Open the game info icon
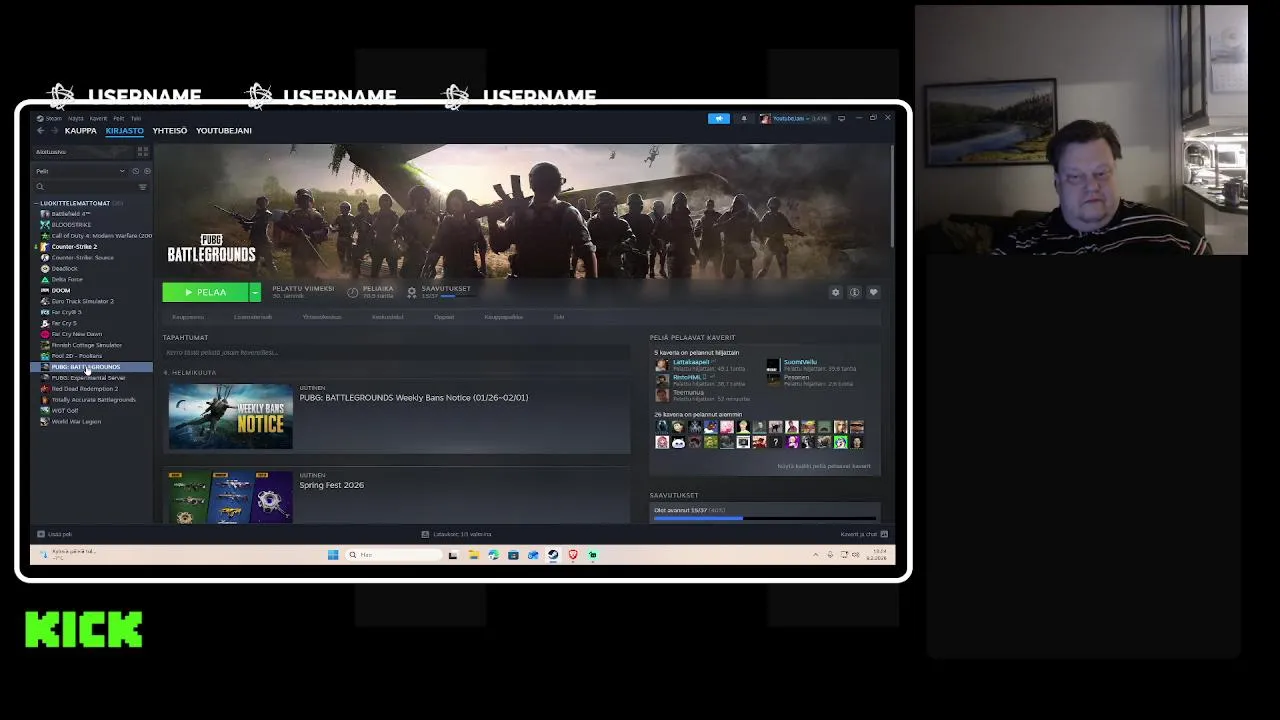 click(x=855, y=292)
